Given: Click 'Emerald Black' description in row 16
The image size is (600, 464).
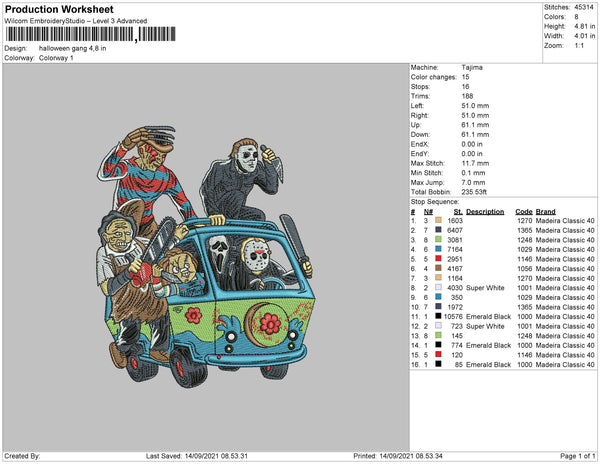Looking at the screenshot, I should point(488,365).
